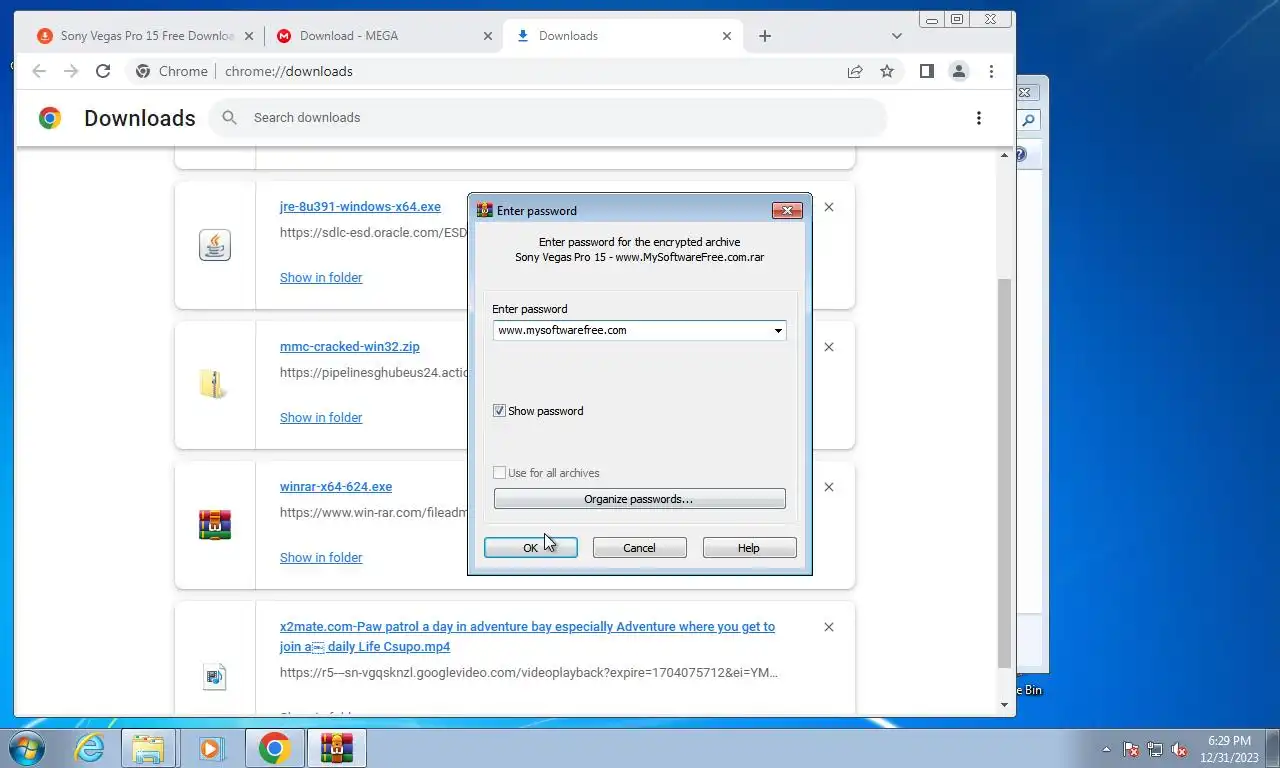Open the Windows Start menu
This screenshot has height=768, width=1280.
pyautogui.click(x=26, y=748)
